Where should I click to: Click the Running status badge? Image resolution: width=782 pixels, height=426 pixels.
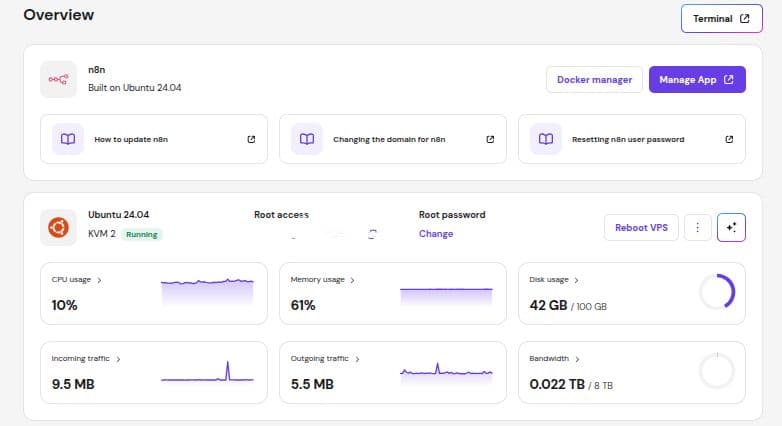coord(142,234)
